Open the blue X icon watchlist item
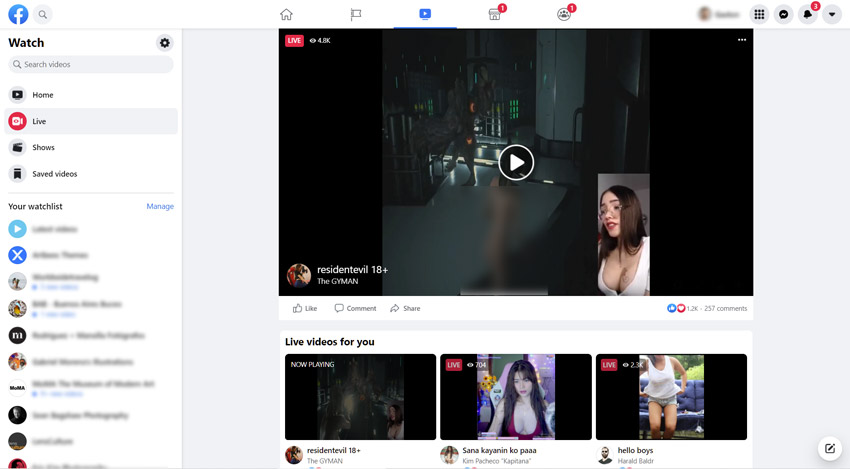Screen dimensions: 850x469 17,255
